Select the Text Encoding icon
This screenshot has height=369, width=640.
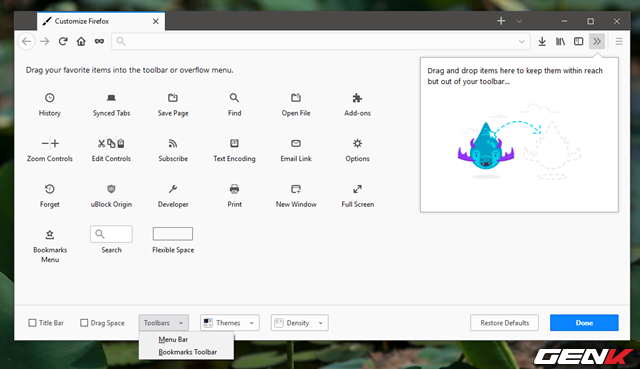[234, 143]
